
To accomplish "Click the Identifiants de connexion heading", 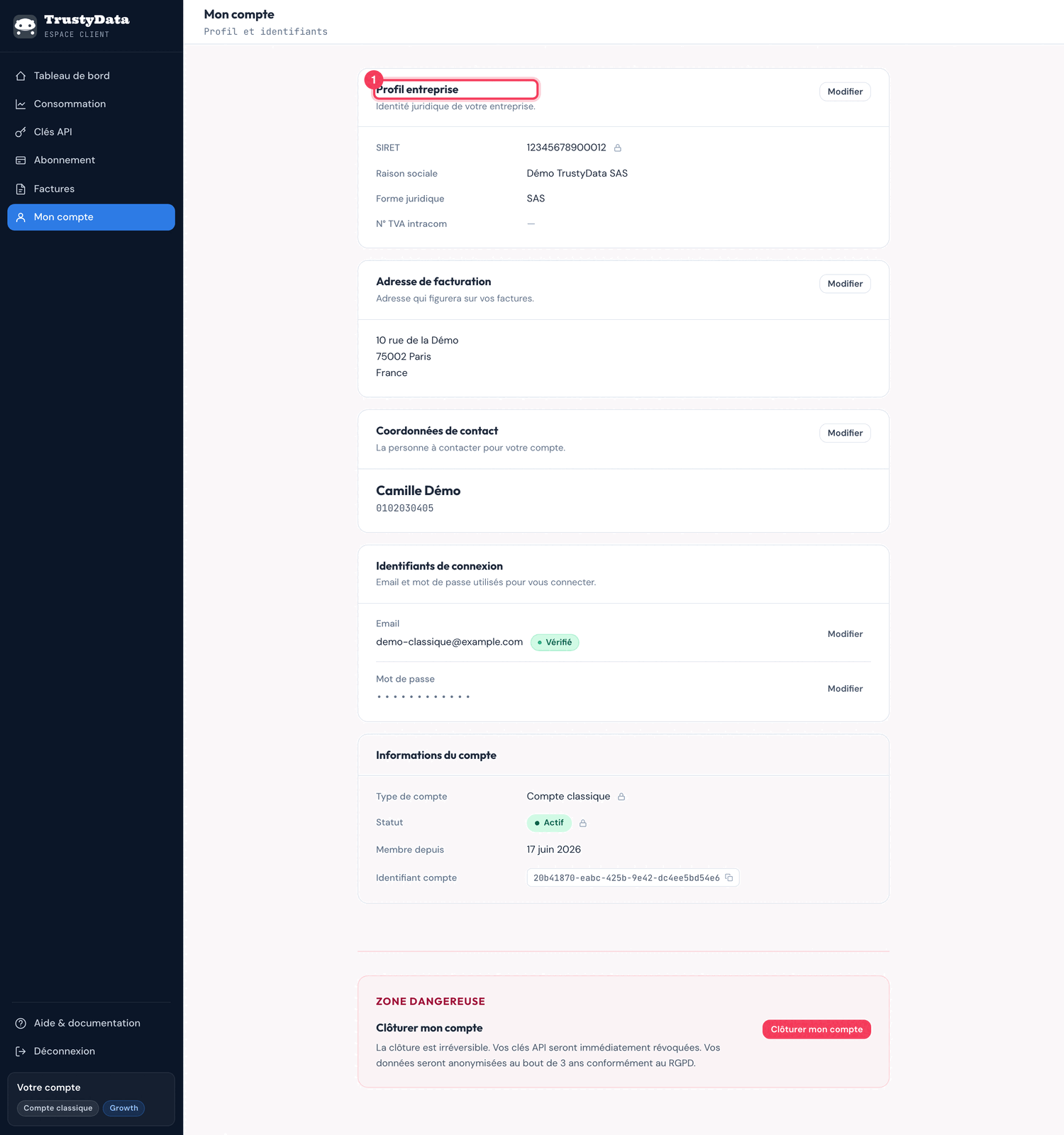I will tap(439, 566).
